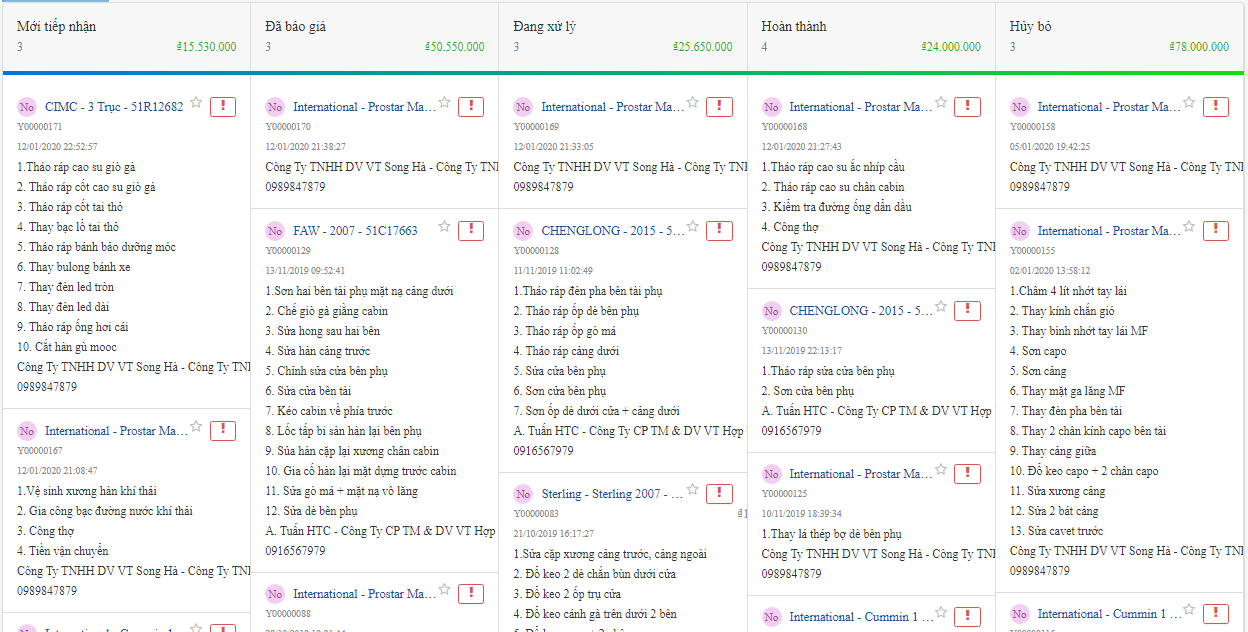Viewport: 1248px width, 632px height.
Task: Click the exclamation icon on card Y00000088
Action: point(471,594)
